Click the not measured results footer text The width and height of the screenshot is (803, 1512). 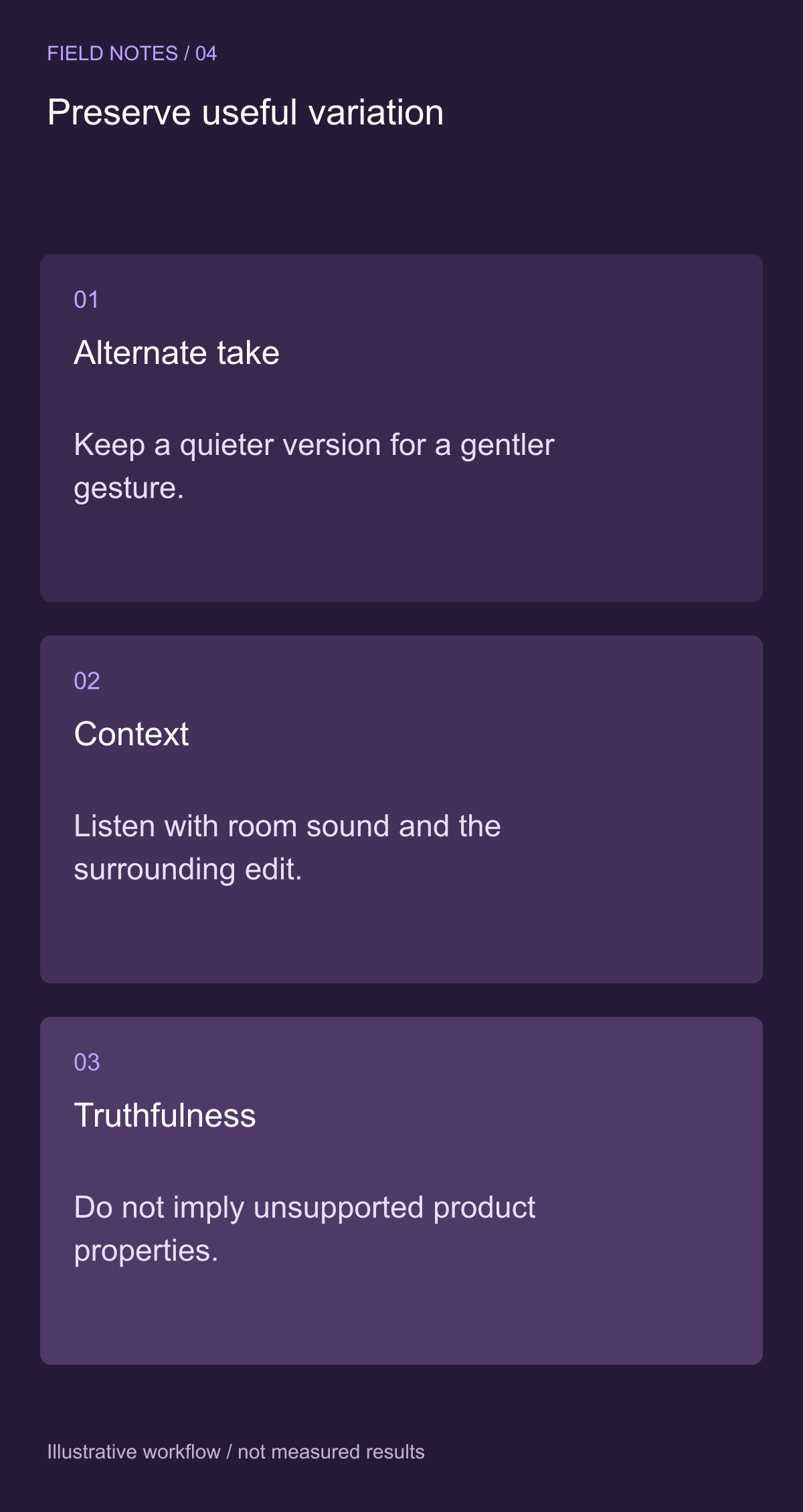point(331,1452)
